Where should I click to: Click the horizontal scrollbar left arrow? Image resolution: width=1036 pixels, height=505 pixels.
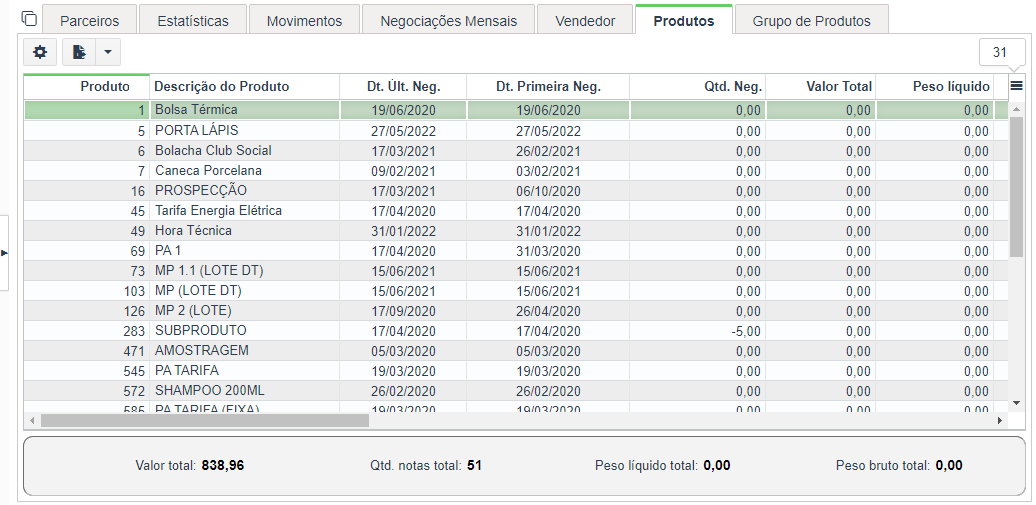click(x=30, y=420)
